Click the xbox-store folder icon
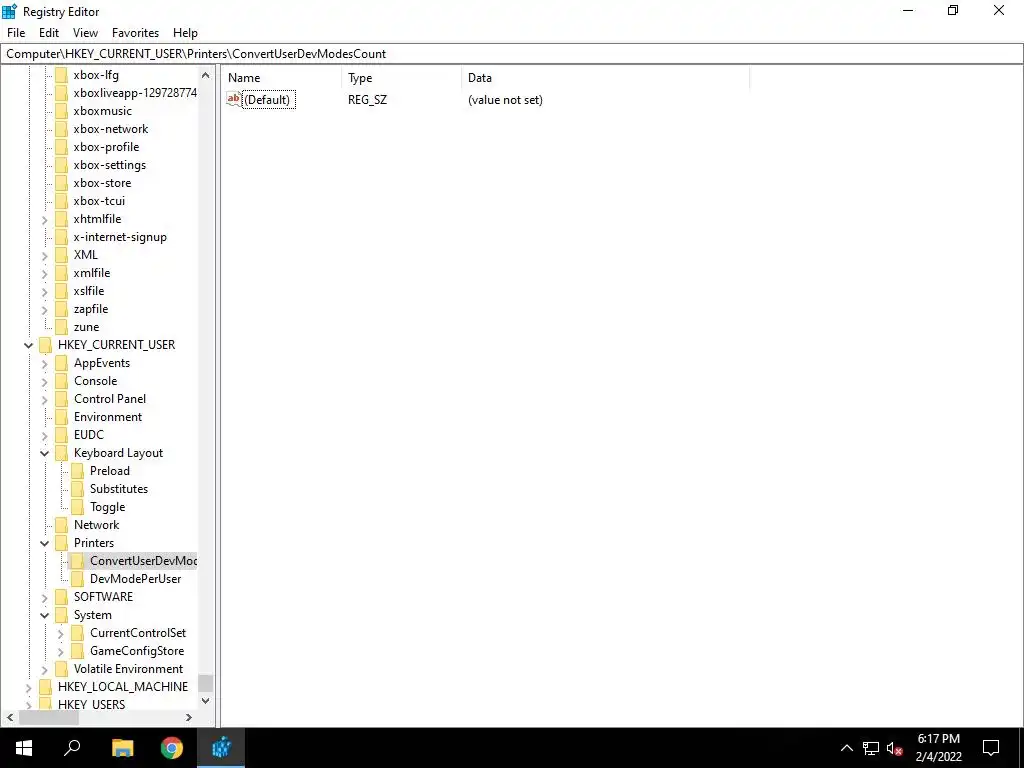This screenshot has height=768, width=1024. pos(61,183)
